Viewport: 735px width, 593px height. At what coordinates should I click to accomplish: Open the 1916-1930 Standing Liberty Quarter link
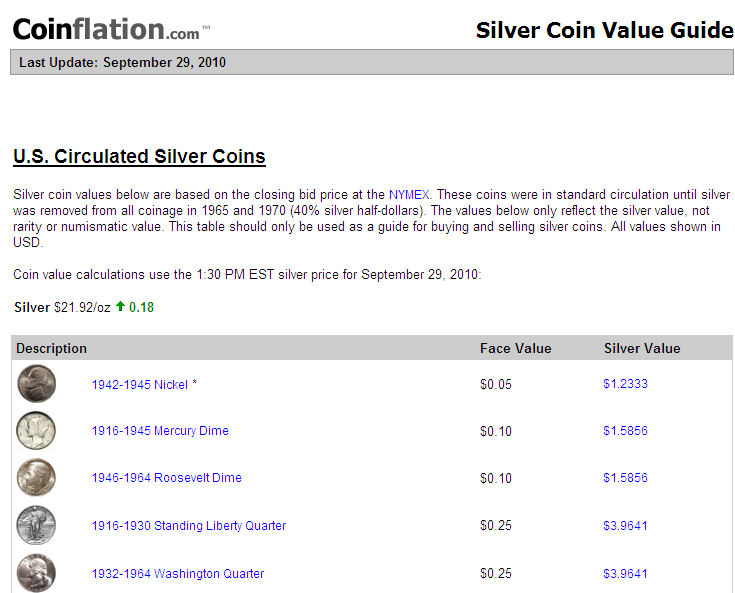[x=189, y=525]
